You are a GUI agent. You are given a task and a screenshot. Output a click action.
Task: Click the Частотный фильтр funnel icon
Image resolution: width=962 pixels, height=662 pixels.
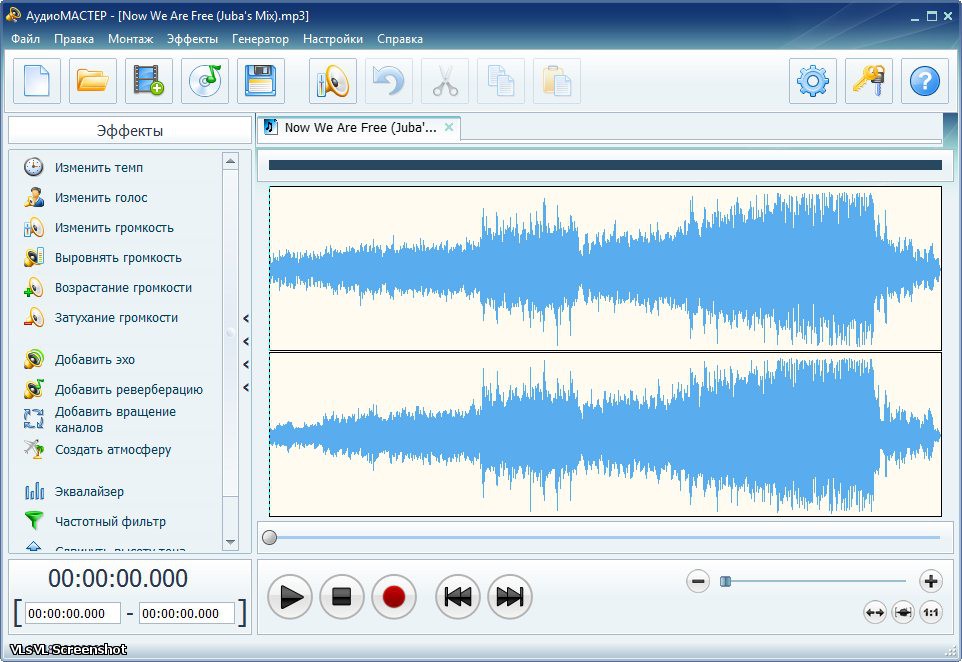34,521
